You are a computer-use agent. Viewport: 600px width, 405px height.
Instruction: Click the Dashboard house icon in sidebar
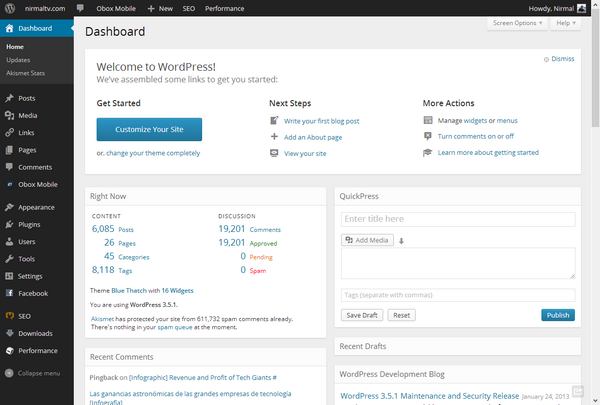coord(9,28)
